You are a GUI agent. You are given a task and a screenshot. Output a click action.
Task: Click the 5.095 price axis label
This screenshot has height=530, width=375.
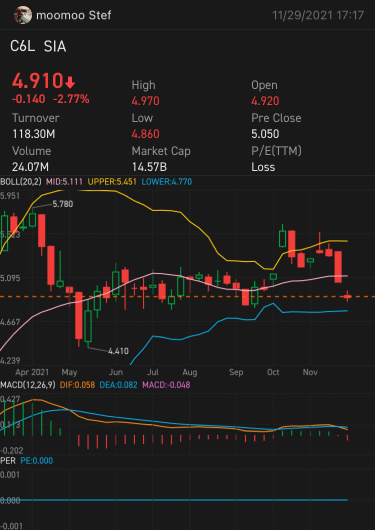10,279
